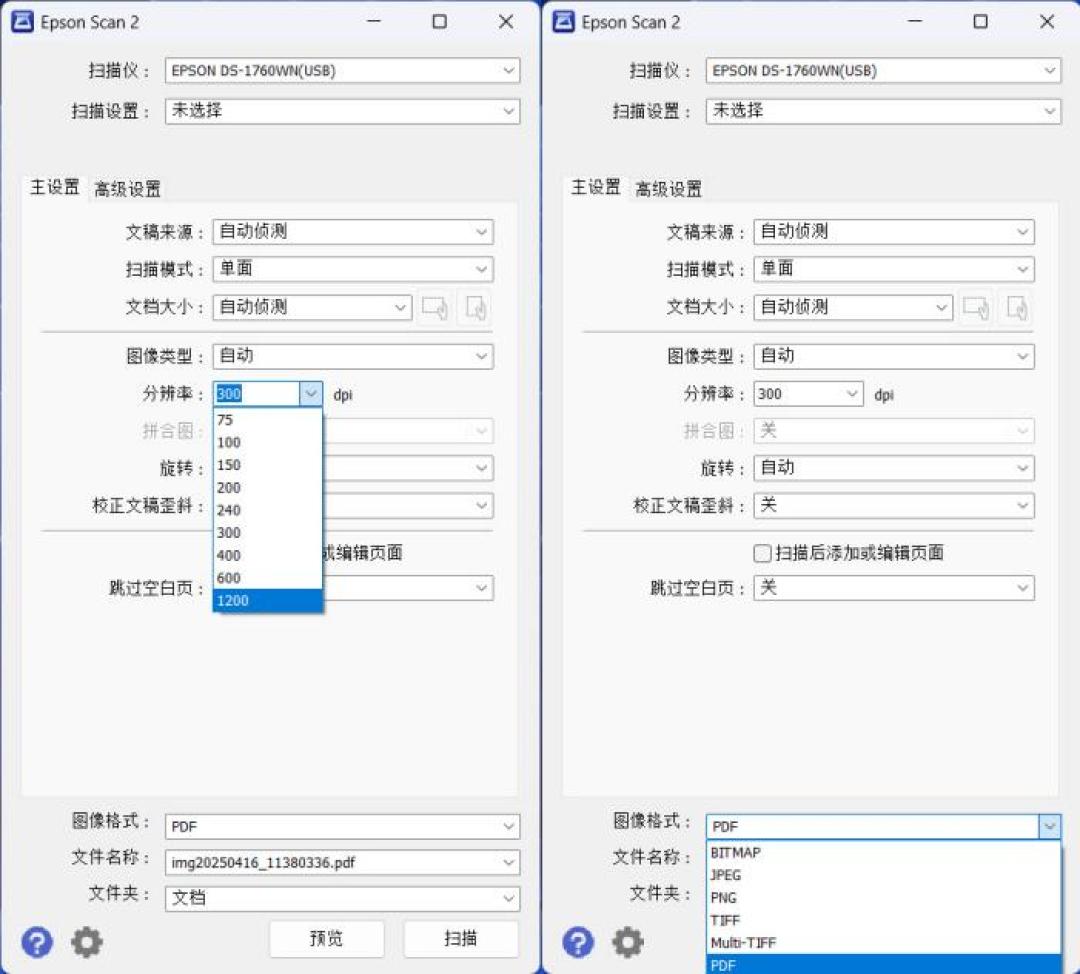This screenshot has height=974, width=1080.
Task: Open 文档大小 dropdown in left window
Action: pyautogui.click(x=312, y=307)
